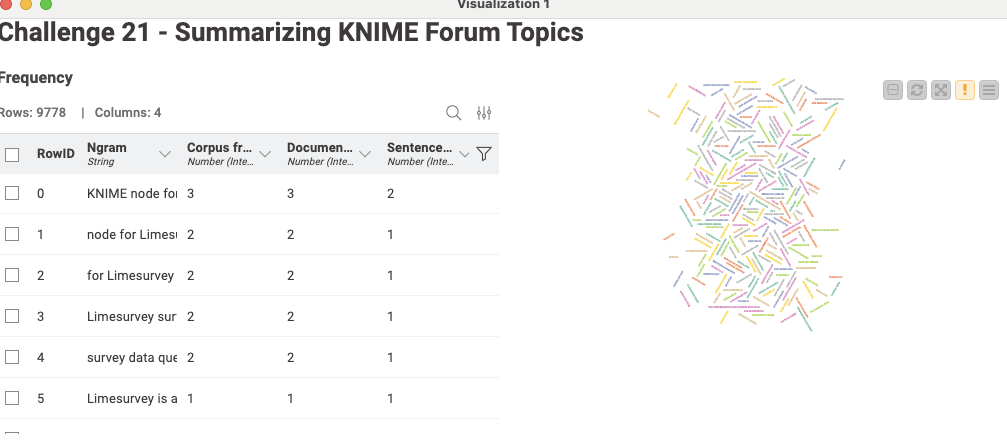Open the word cloud hamburger menu
1007x447 pixels.
click(989, 90)
